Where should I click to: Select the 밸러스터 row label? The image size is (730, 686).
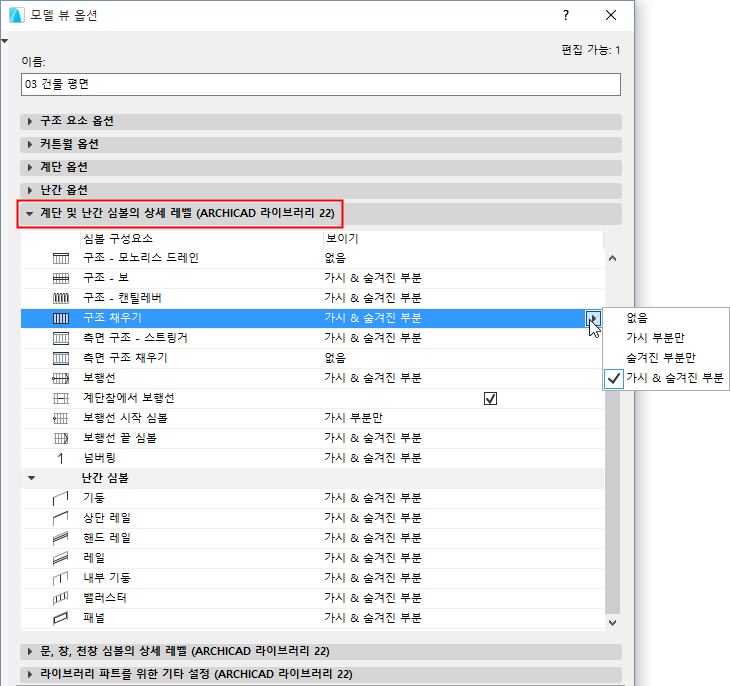pos(105,598)
